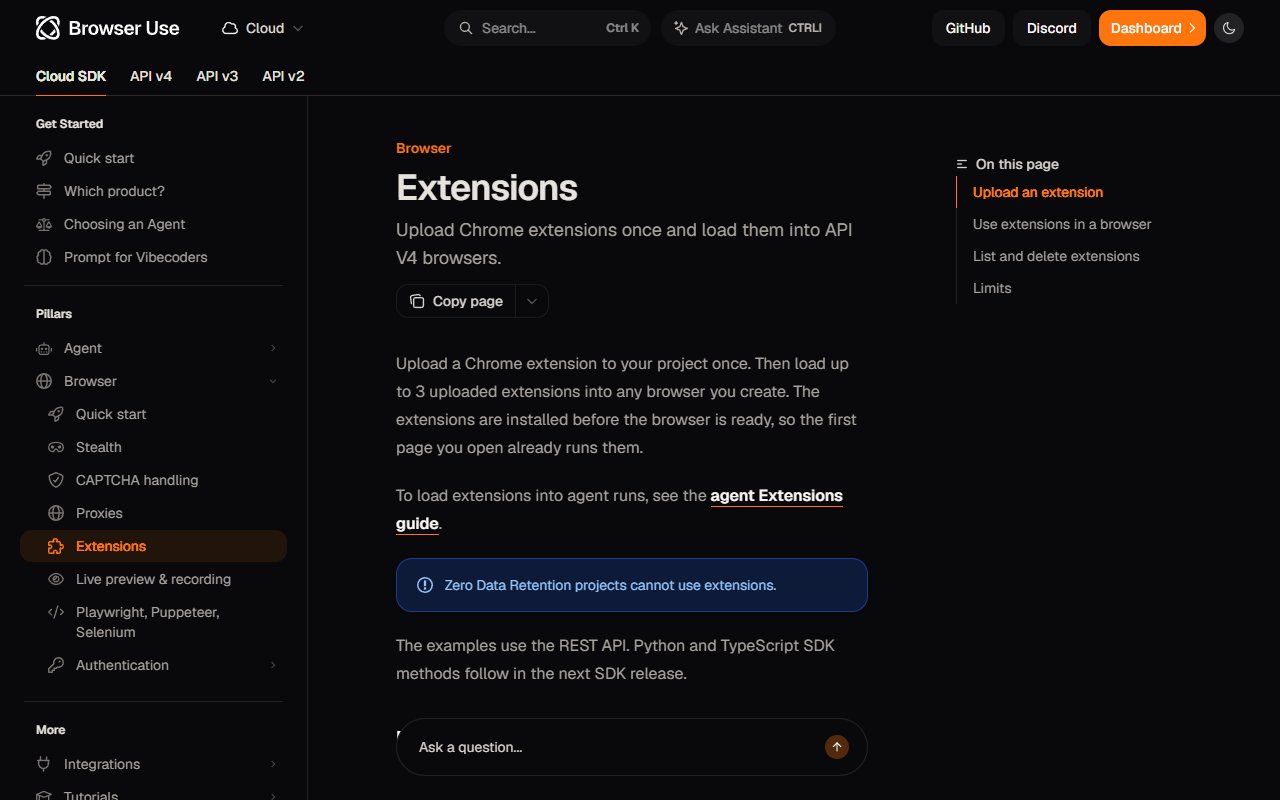
Task: Toggle dark mode with the moon icon
Action: point(1229,28)
